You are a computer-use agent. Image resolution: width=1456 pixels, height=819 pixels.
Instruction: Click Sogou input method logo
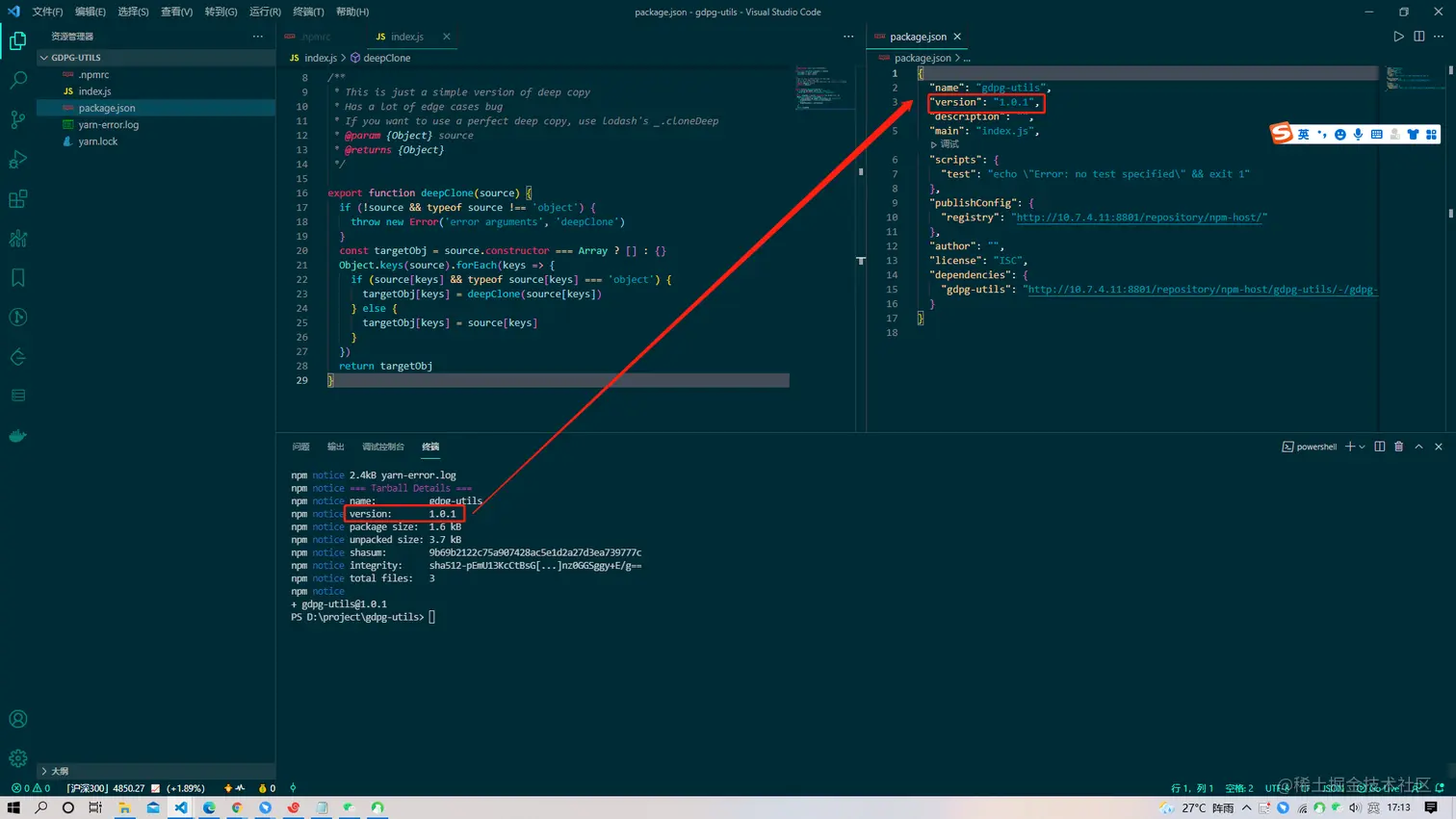point(1282,134)
